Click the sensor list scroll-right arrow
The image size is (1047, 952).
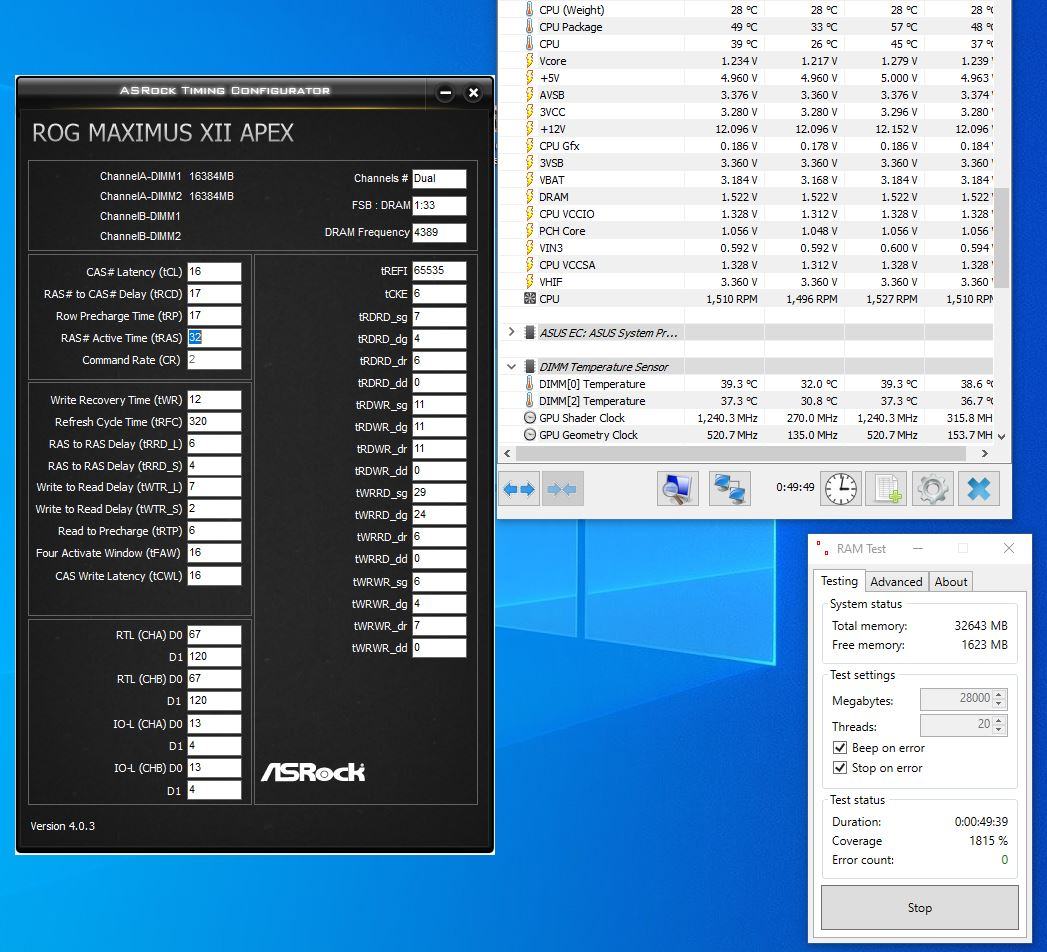[x=985, y=453]
